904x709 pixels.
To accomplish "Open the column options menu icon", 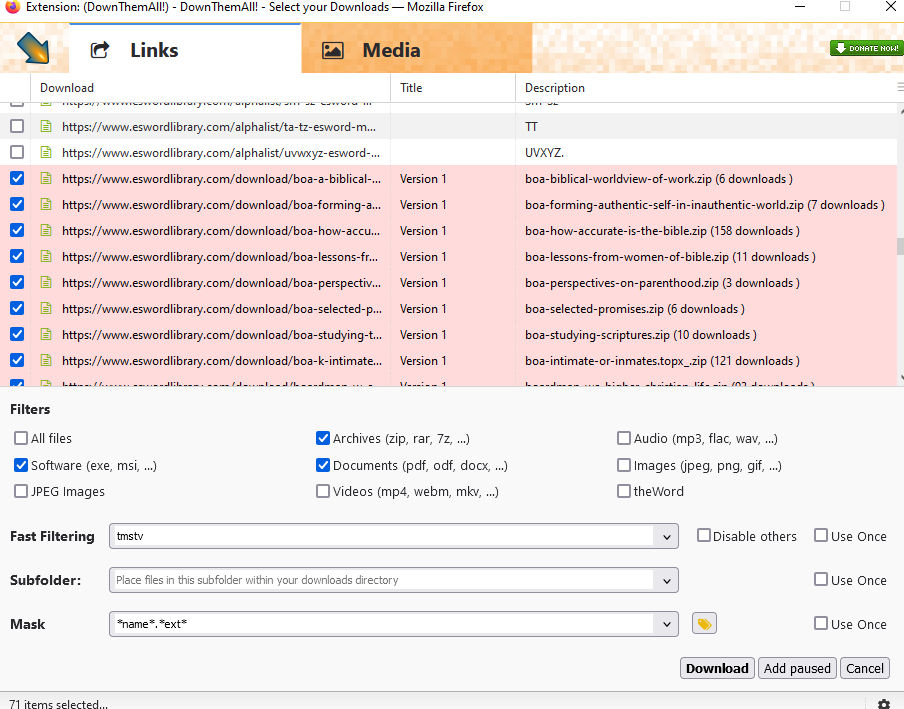I will (900, 87).
